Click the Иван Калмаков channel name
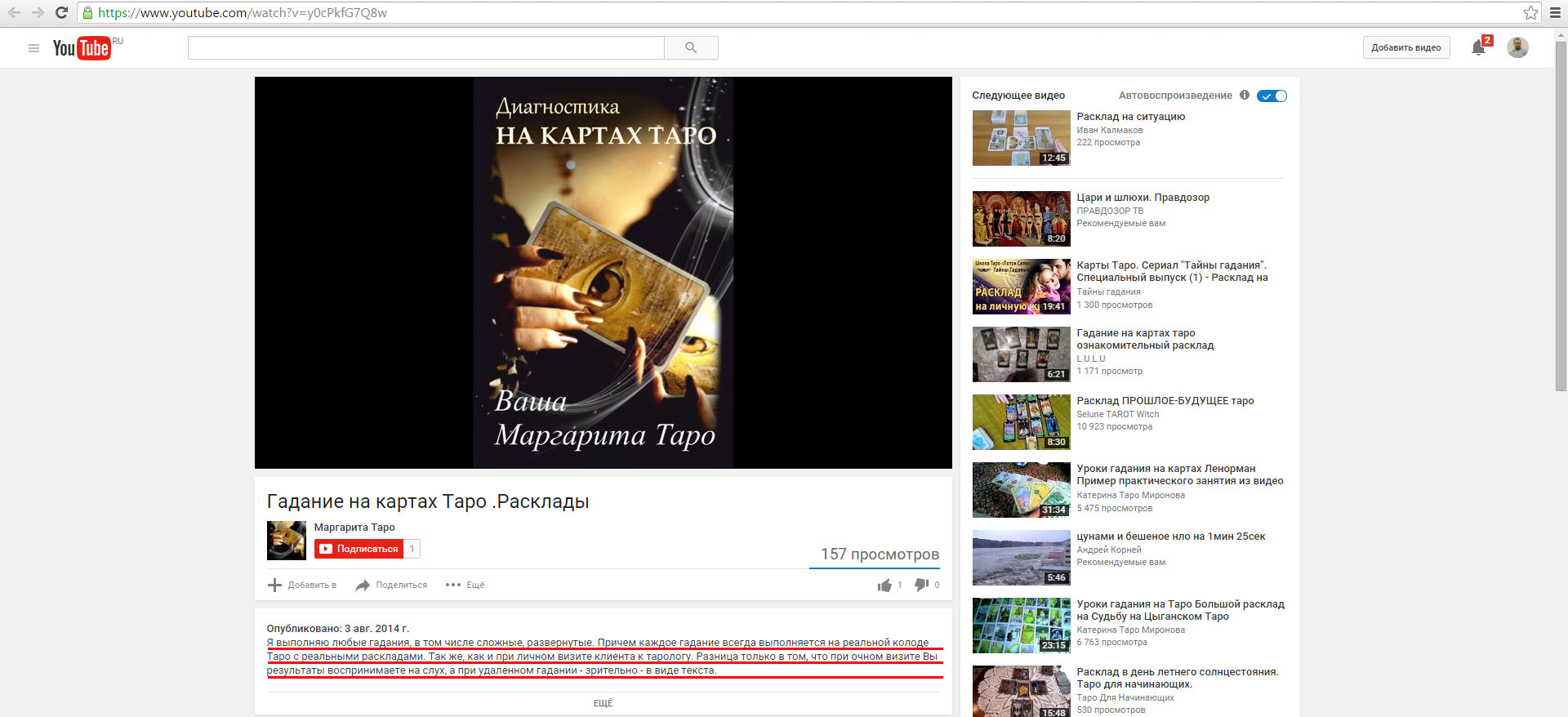 click(x=1109, y=130)
